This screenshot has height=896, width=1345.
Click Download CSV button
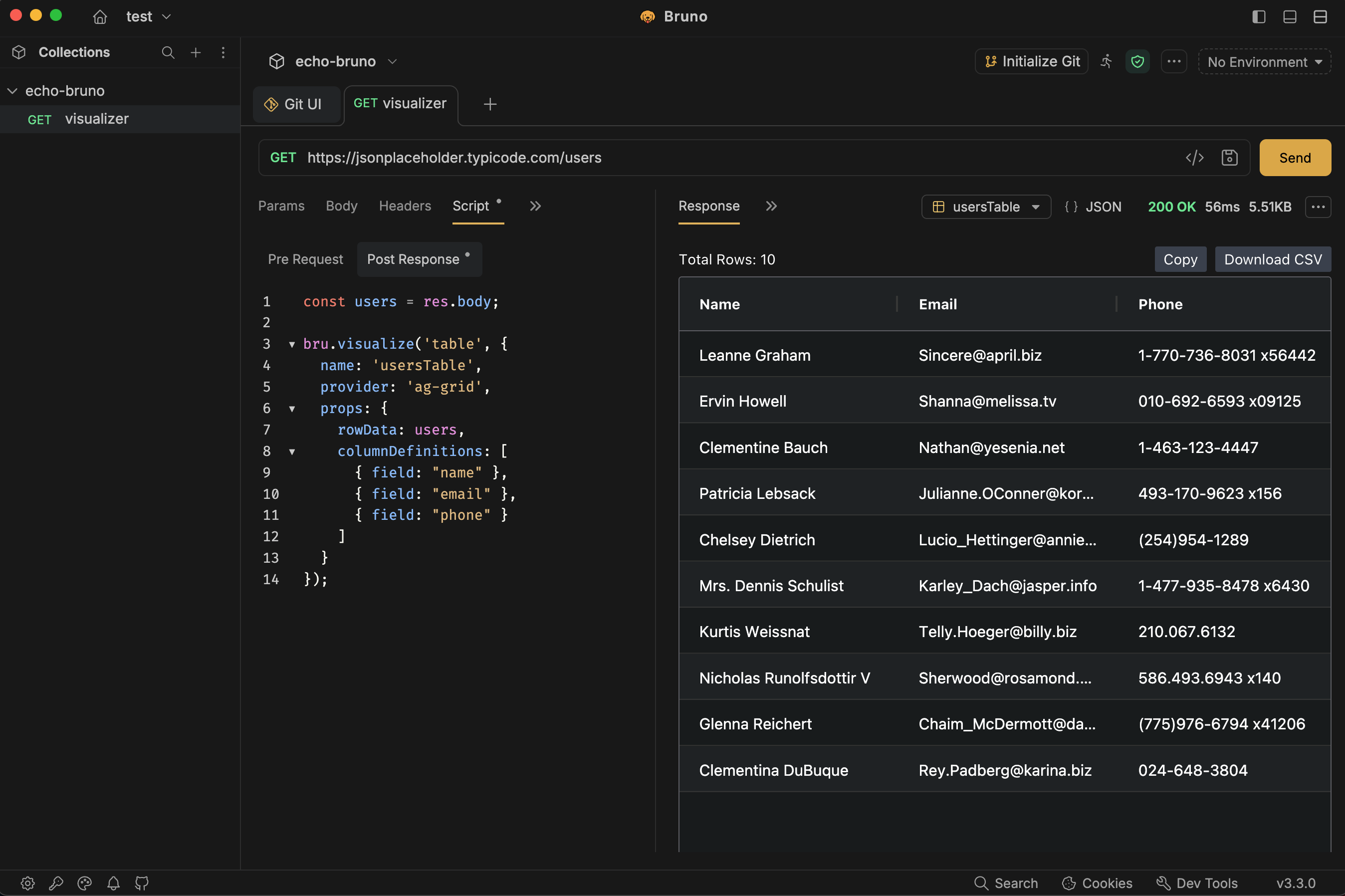click(x=1273, y=259)
